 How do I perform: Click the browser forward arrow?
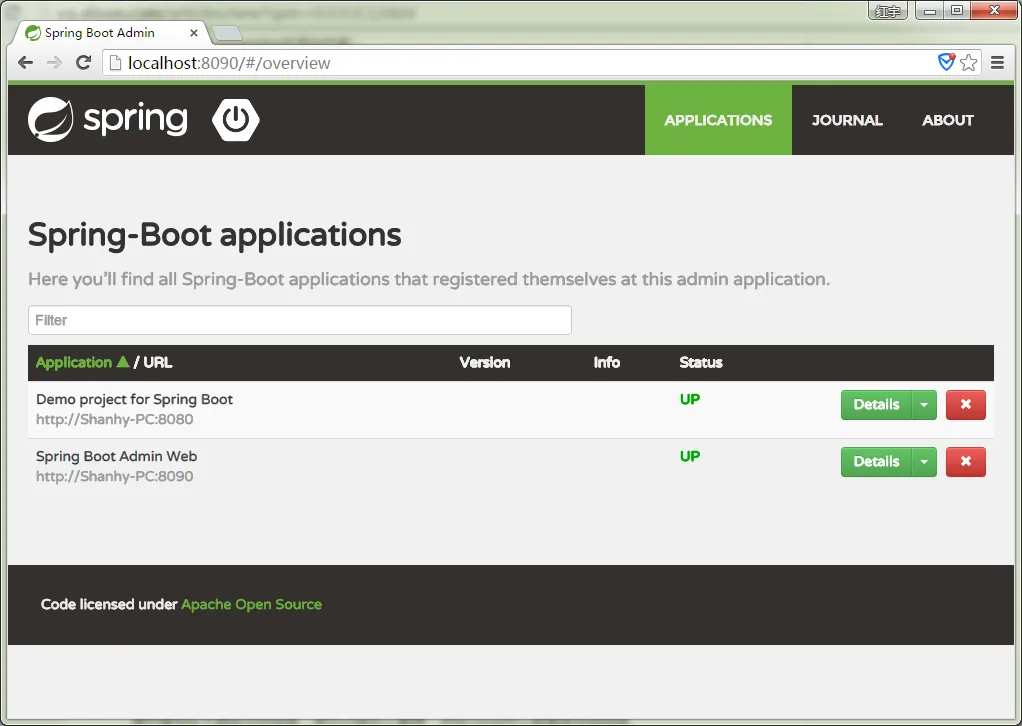coord(54,63)
